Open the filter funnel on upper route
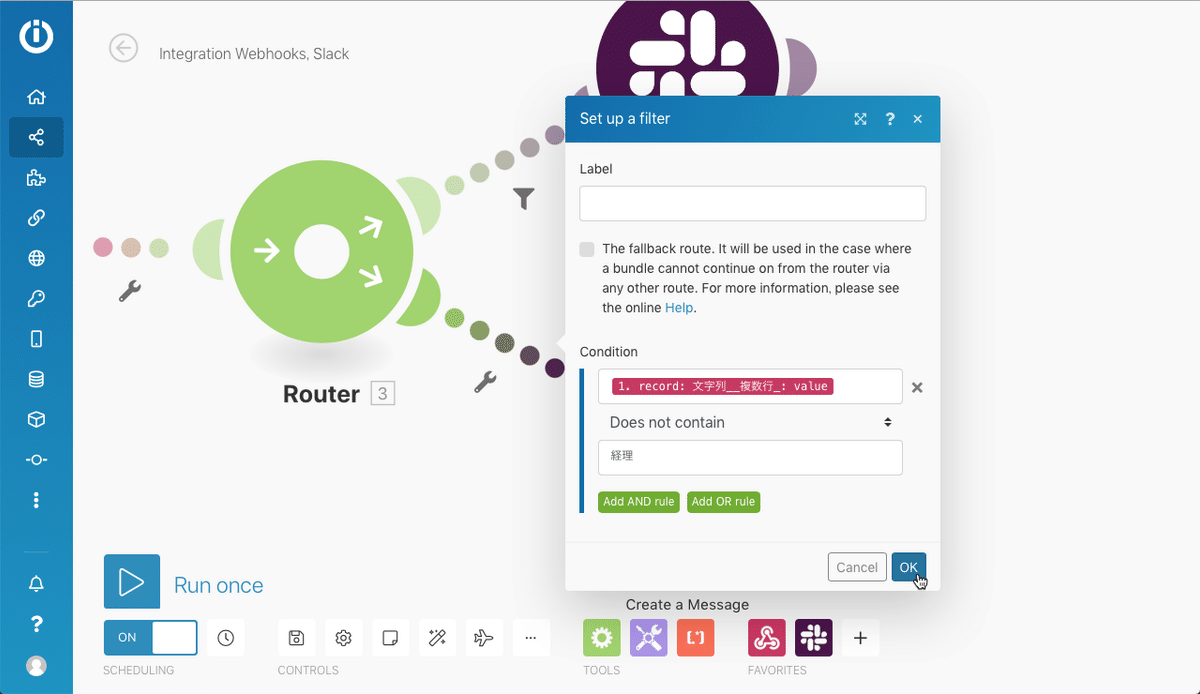This screenshot has height=694, width=1200. 524,198
